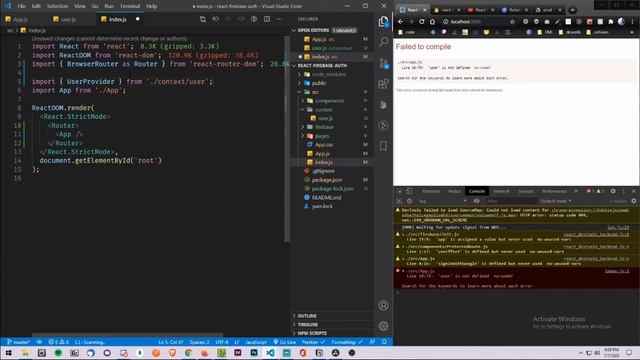The height and width of the screenshot is (360, 640).
Task: Click the open changes icon in editor toolbar
Action: [x=203, y=19]
